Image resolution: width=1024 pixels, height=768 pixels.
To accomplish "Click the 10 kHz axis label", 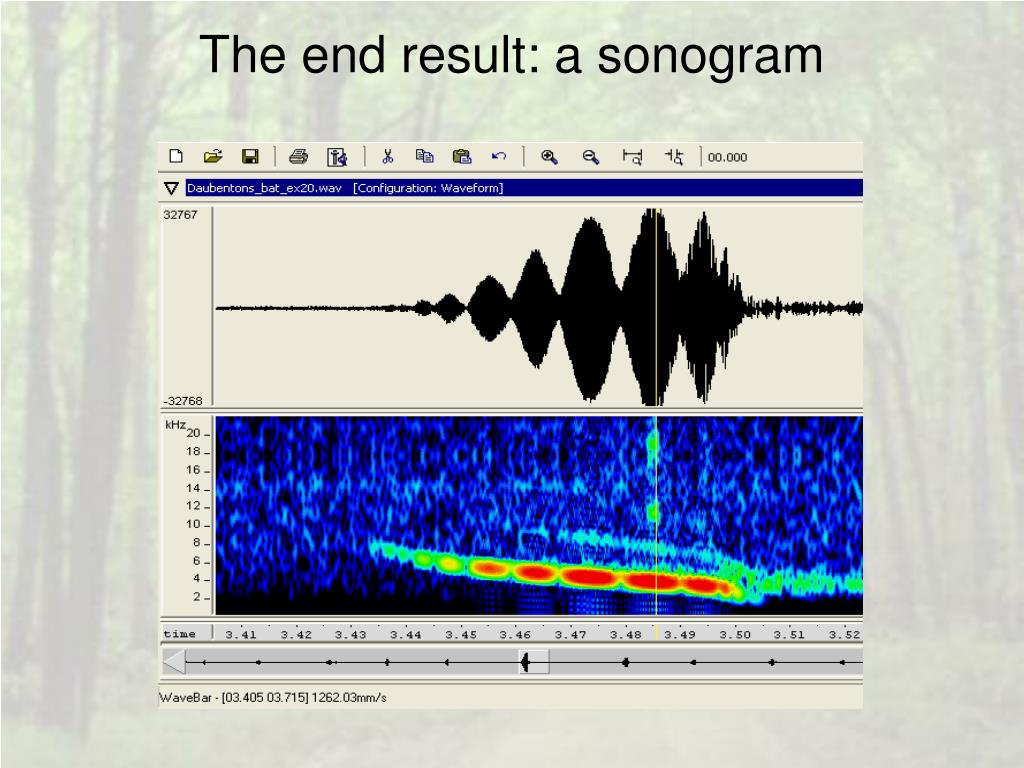I will pos(193,524).
